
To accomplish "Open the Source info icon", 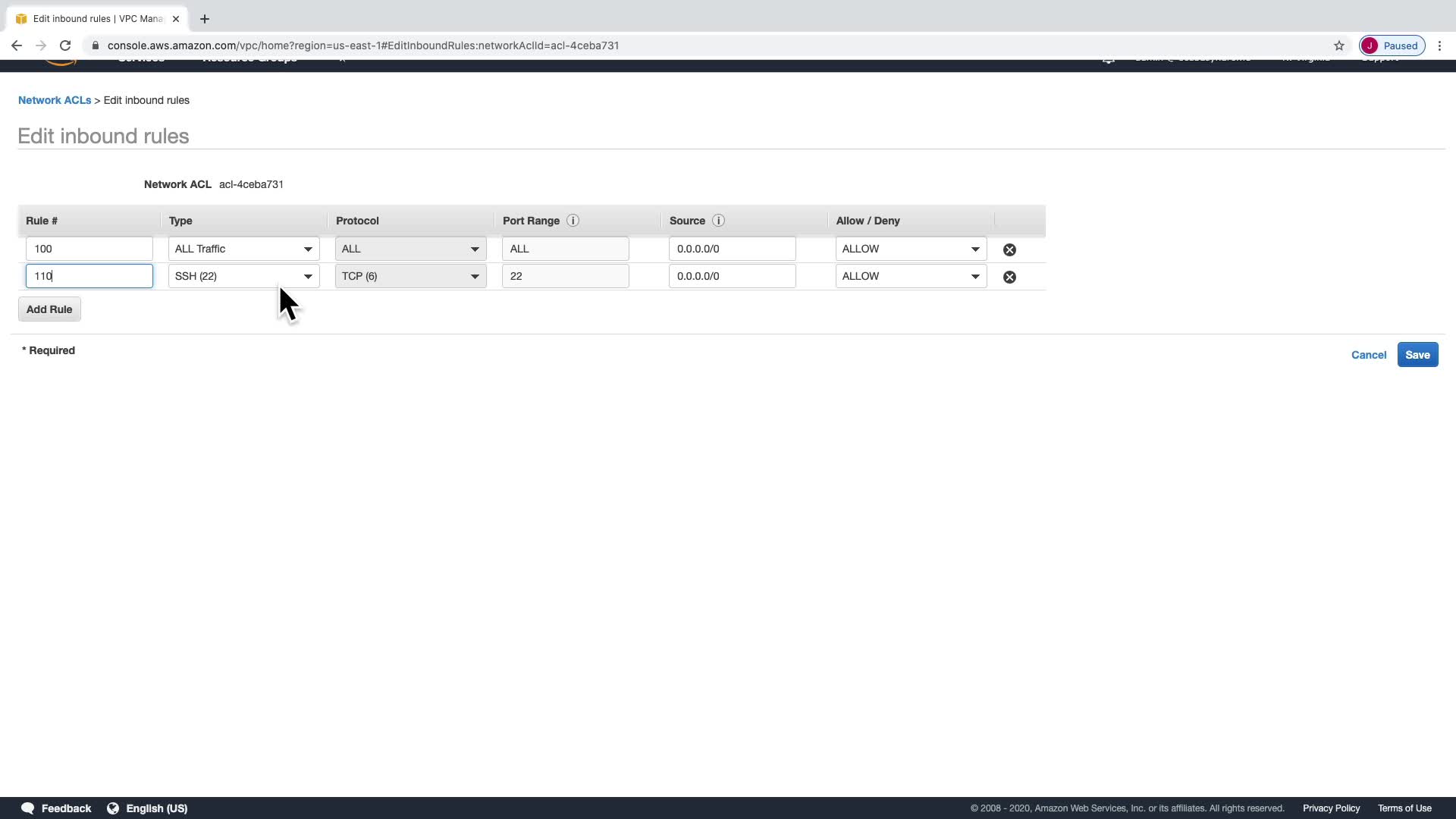I will pyautogui.click(x=718, y=221).
